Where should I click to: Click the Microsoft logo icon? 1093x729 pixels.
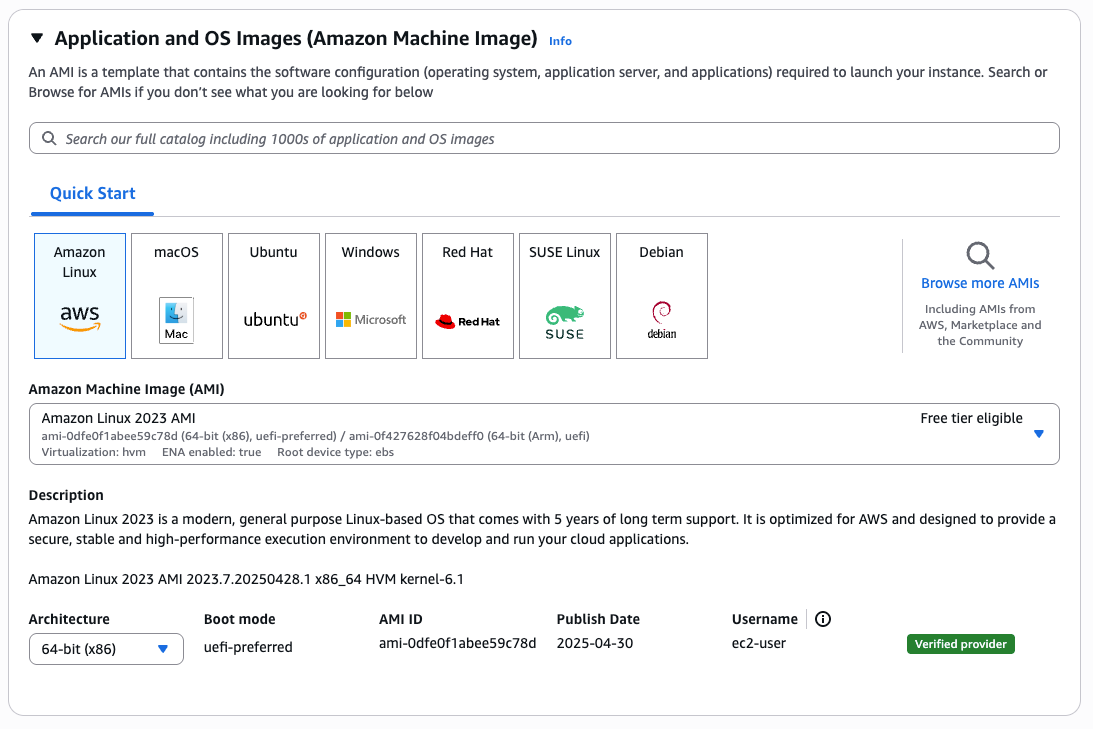[371, 319]
